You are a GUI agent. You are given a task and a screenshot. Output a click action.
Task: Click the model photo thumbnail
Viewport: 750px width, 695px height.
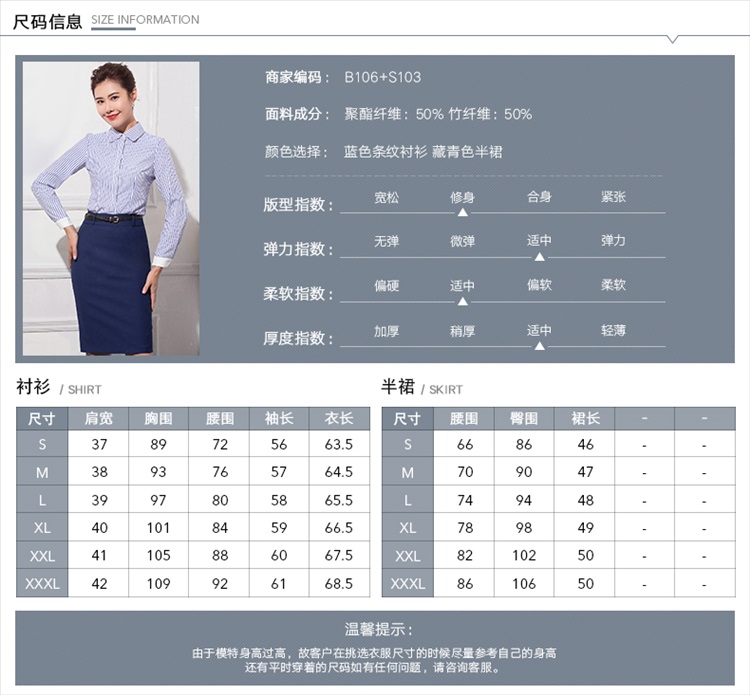point(111,208)
